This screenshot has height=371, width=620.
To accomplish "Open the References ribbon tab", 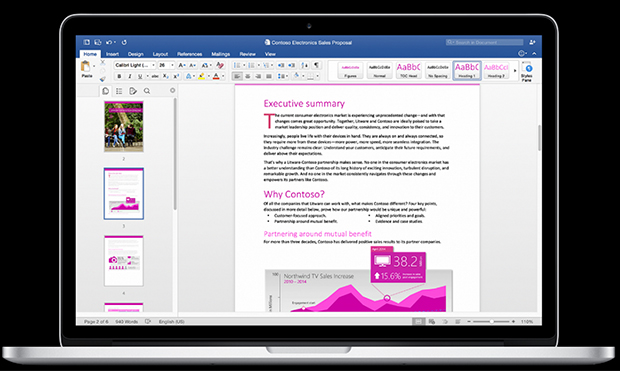I will click(x=189, y=54).
